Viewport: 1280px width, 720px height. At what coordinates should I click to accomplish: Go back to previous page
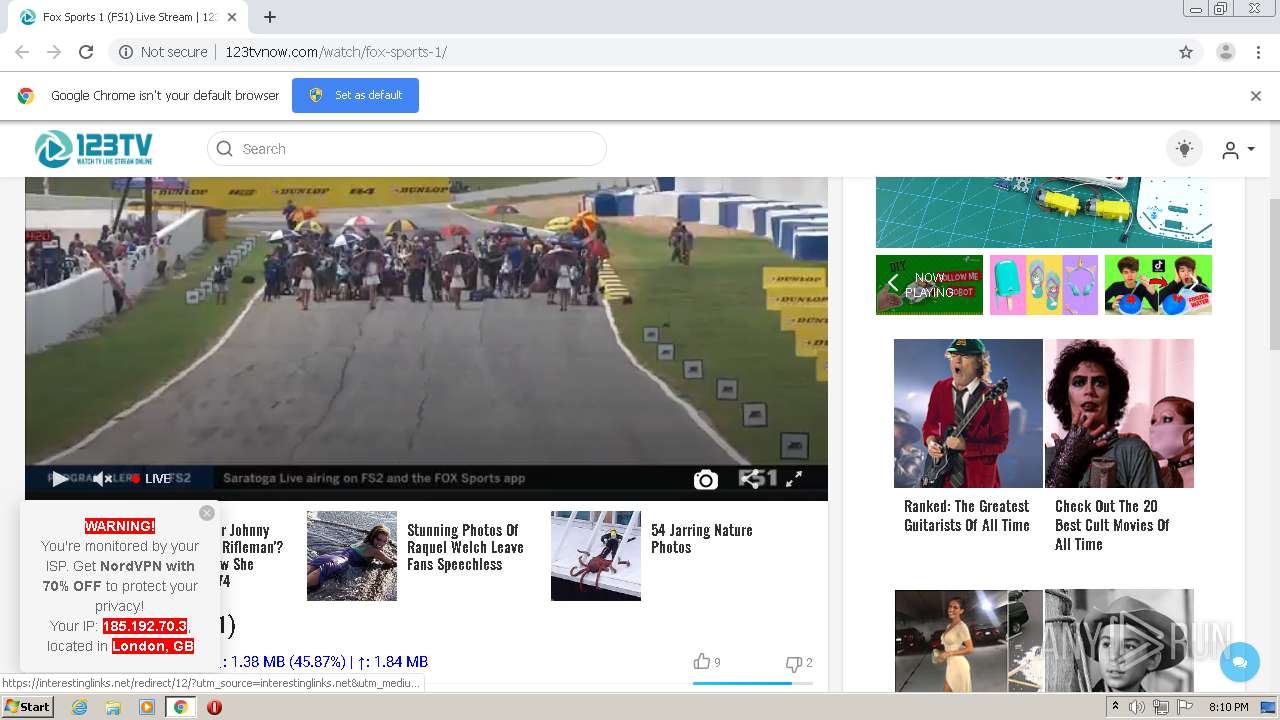pos(22,52)
